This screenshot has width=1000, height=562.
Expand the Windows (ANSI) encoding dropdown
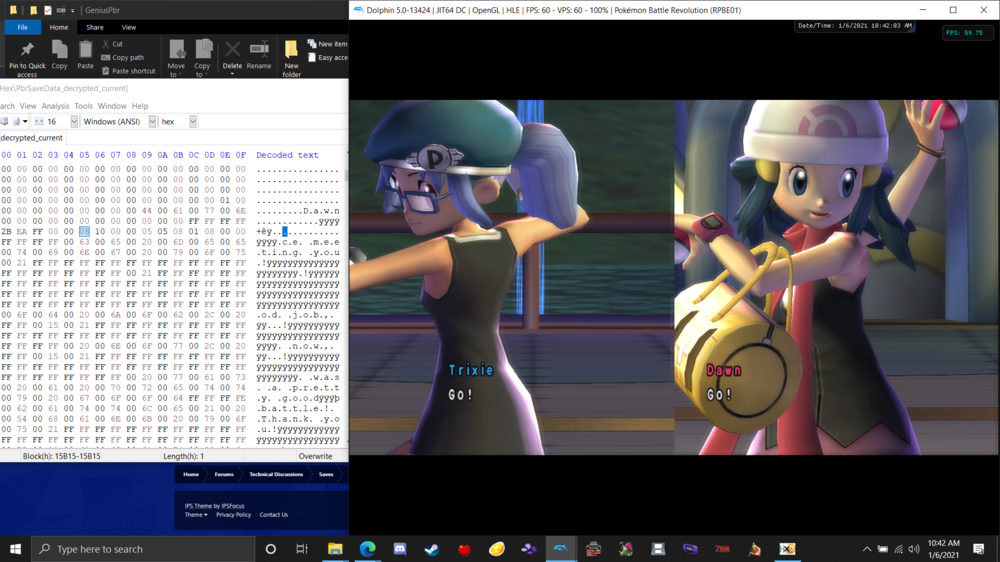(x=152, y=121)
